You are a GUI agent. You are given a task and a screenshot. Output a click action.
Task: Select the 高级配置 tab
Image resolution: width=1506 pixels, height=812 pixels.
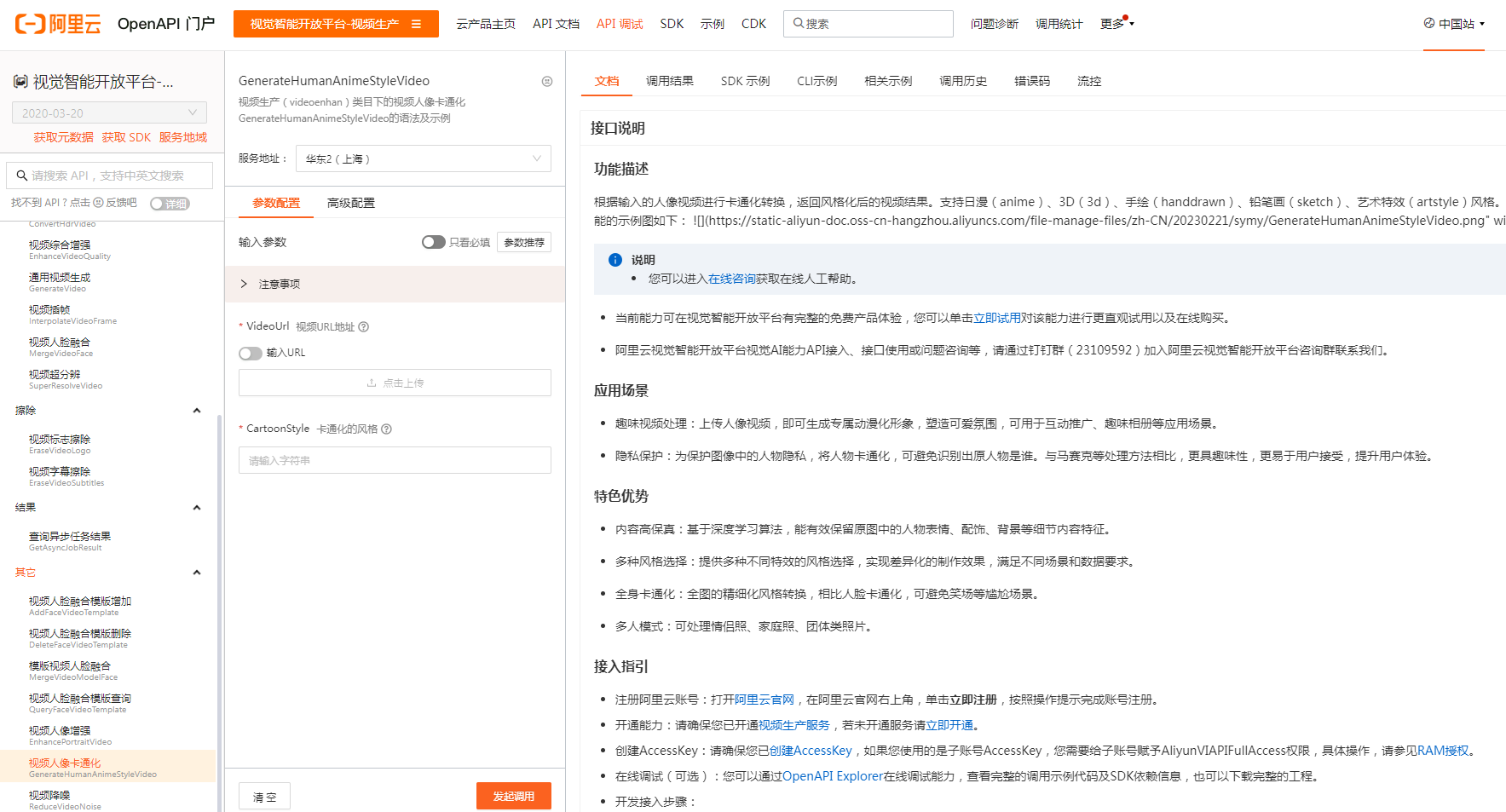click(x=351, y=203)
